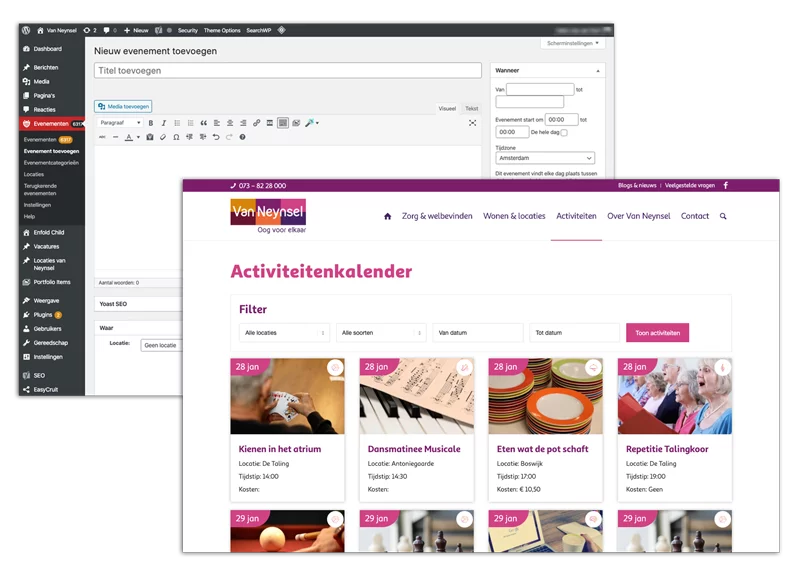
Task: Insert a special character (omega)
Action: click(x=176, y=137)
